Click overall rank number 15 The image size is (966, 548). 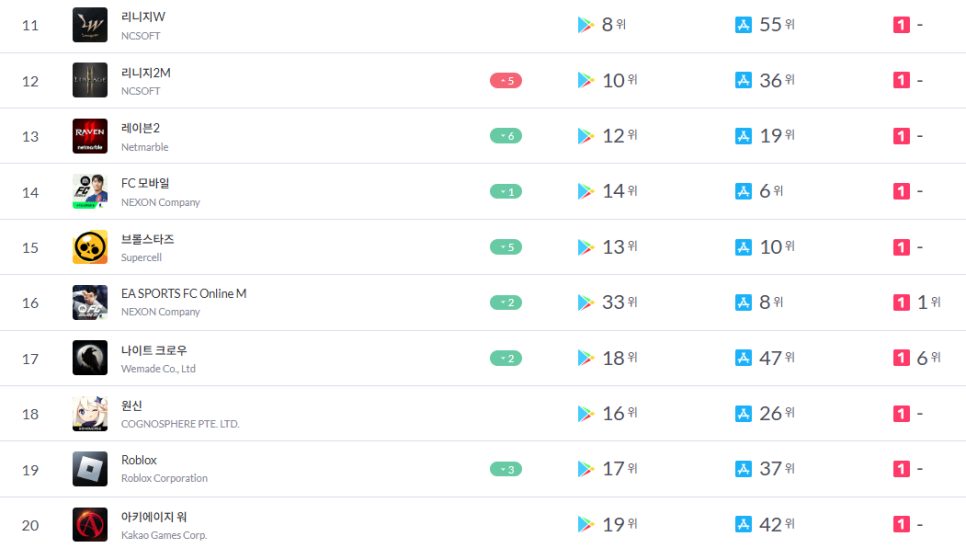coord(30,248)
